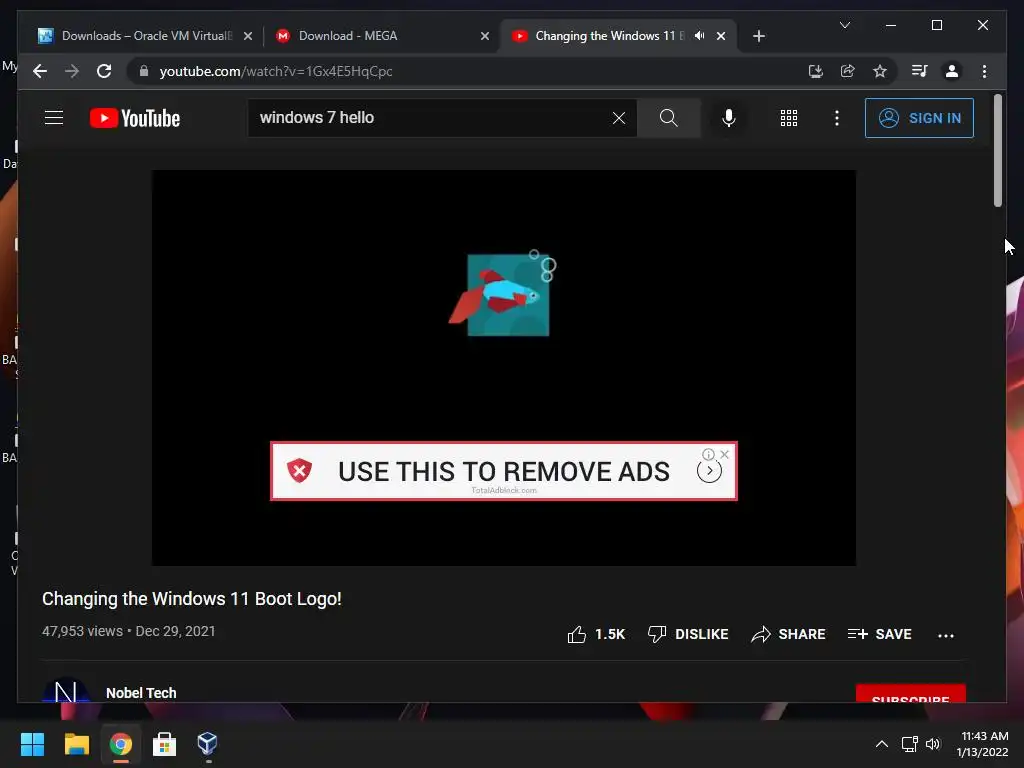This screenshot has height=768, width=1024.
Task: Open the Nobel Tech channel avatar
Action: pos(66,691)
